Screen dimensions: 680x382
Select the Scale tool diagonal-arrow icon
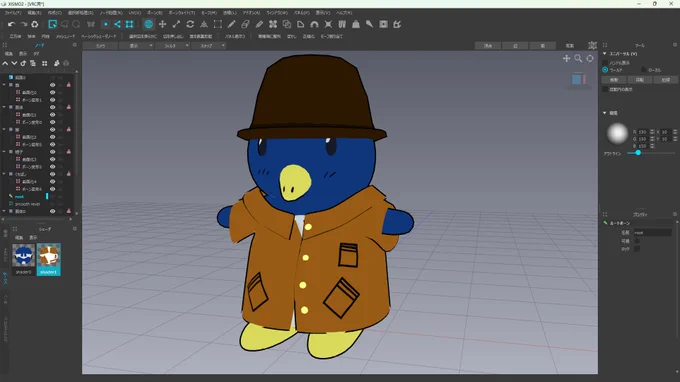177,24
